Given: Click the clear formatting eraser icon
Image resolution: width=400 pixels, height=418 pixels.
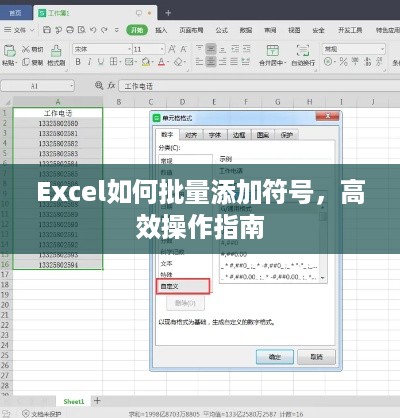Looking at the screenshot, I should pyautogui.click(x=179, y=62).
